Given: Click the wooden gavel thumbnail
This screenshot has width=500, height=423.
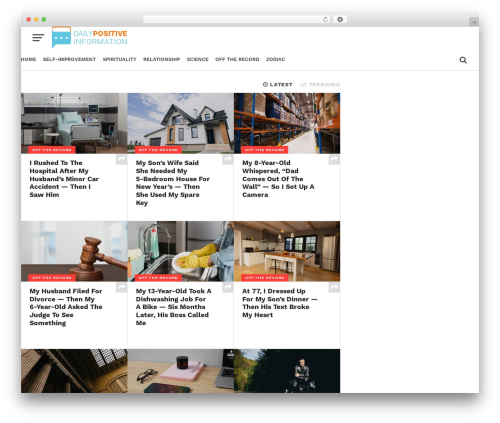Looking at the screenshot, I should point(74,251).
